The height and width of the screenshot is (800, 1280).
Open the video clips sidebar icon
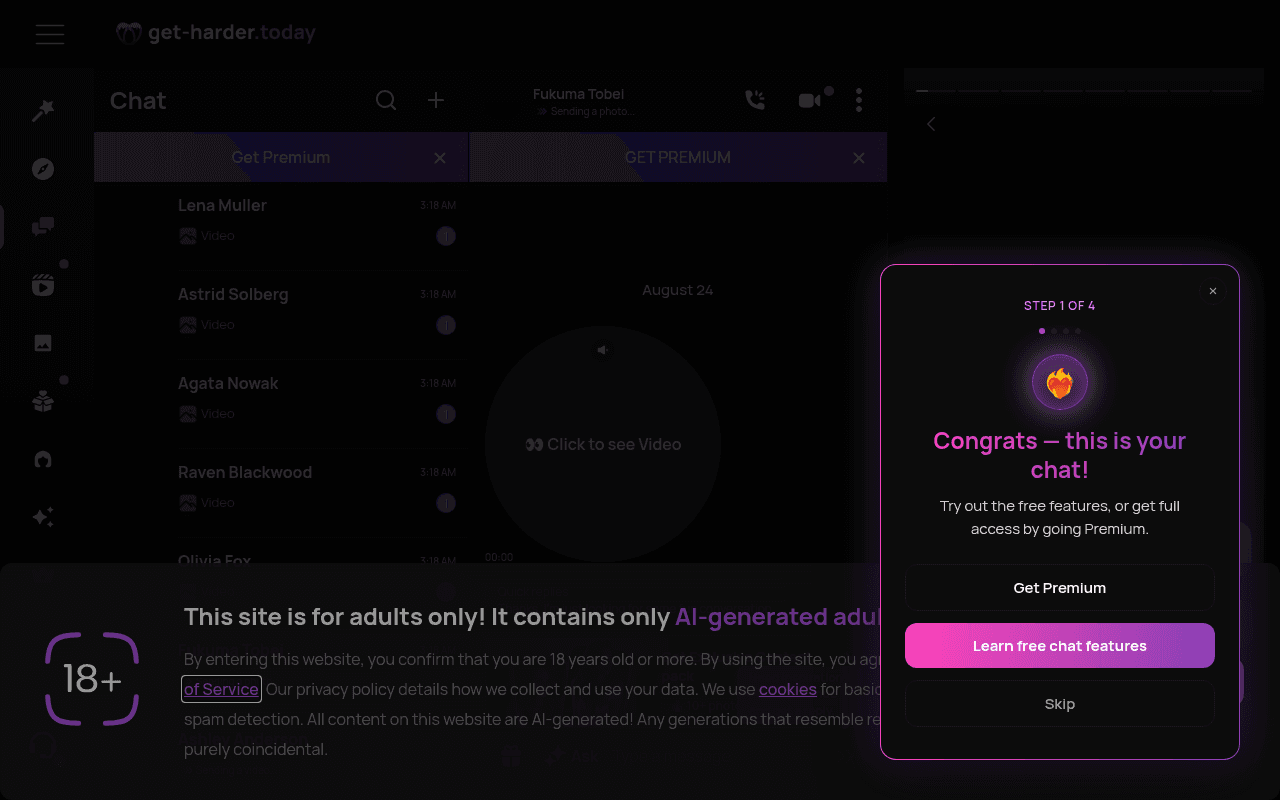click(43, 285)
